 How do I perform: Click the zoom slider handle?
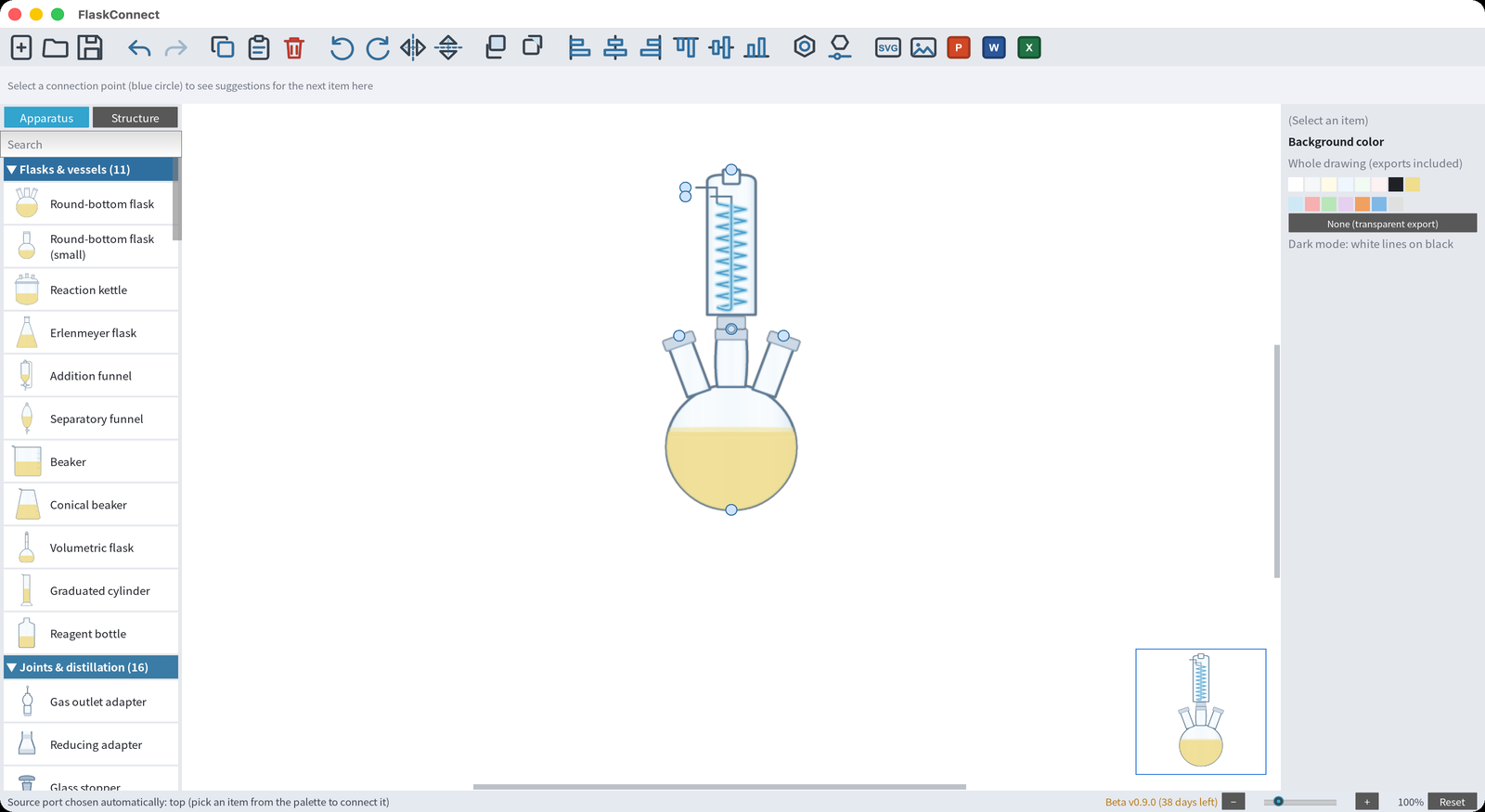(1278, 801)
